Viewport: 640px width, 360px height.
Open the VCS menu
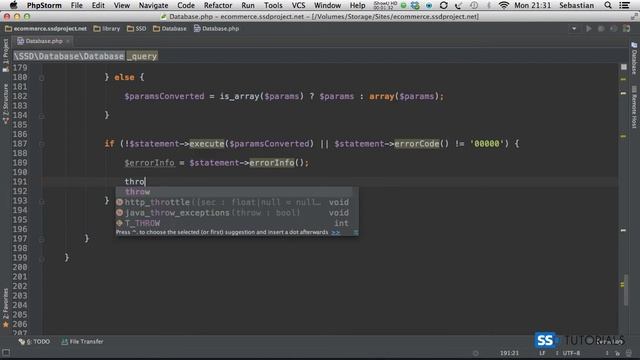pyautogui.click(x=298, y=5)
